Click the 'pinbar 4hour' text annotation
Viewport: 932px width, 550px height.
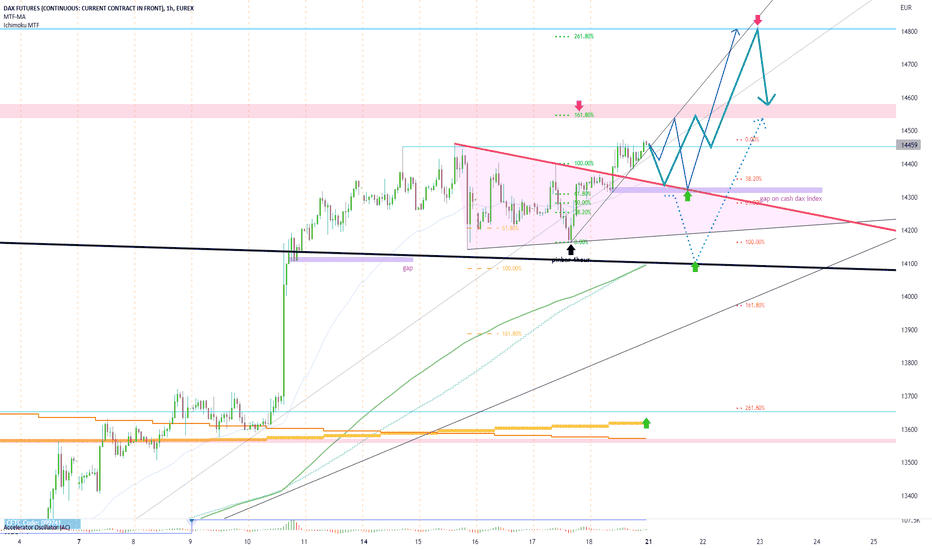pos(571,259)
